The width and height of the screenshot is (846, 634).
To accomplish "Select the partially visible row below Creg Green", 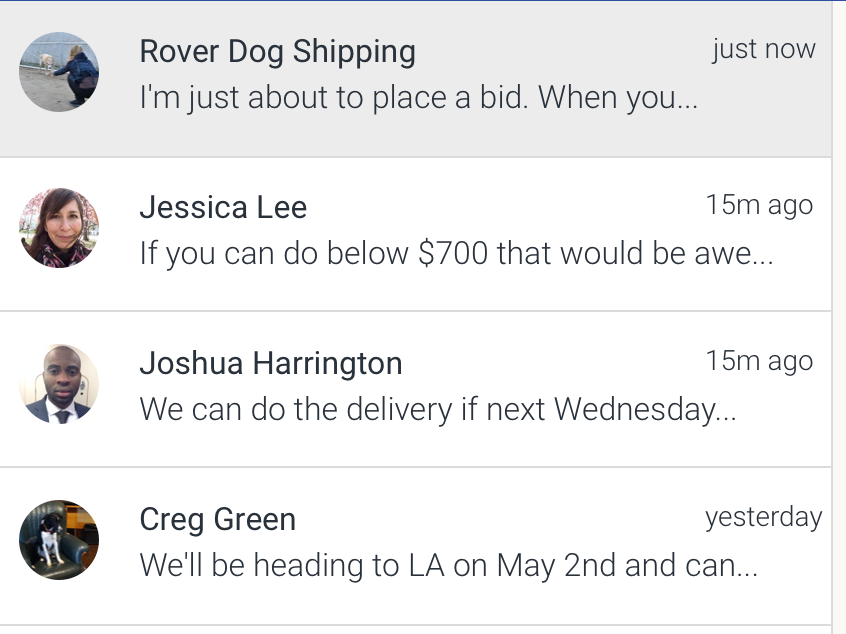I will (x=415, y=630).
